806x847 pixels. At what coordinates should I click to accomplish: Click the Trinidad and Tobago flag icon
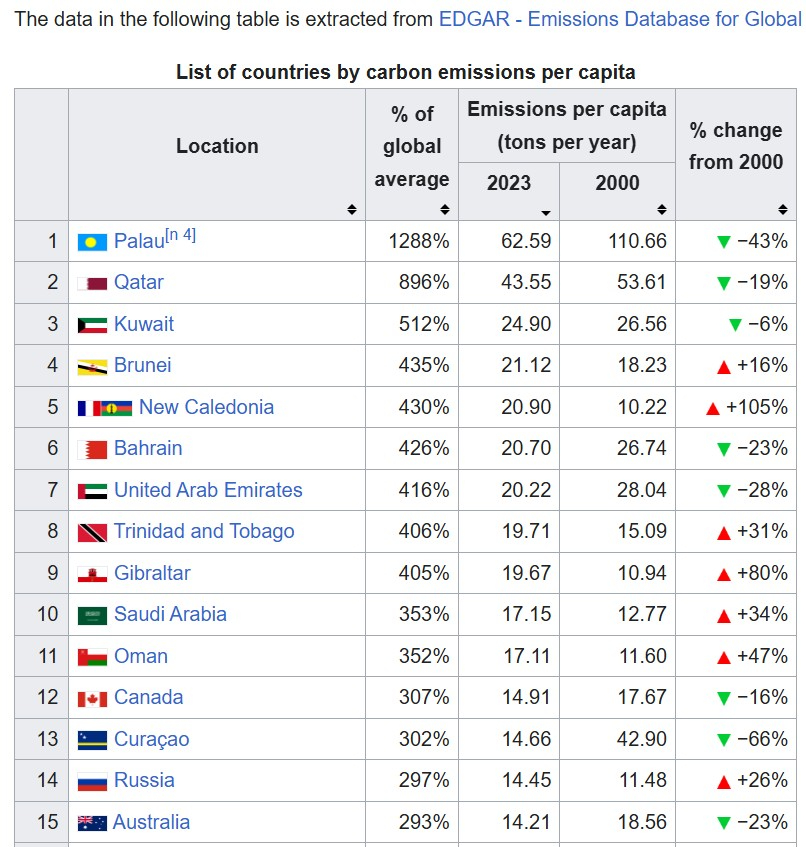point(92,532)
